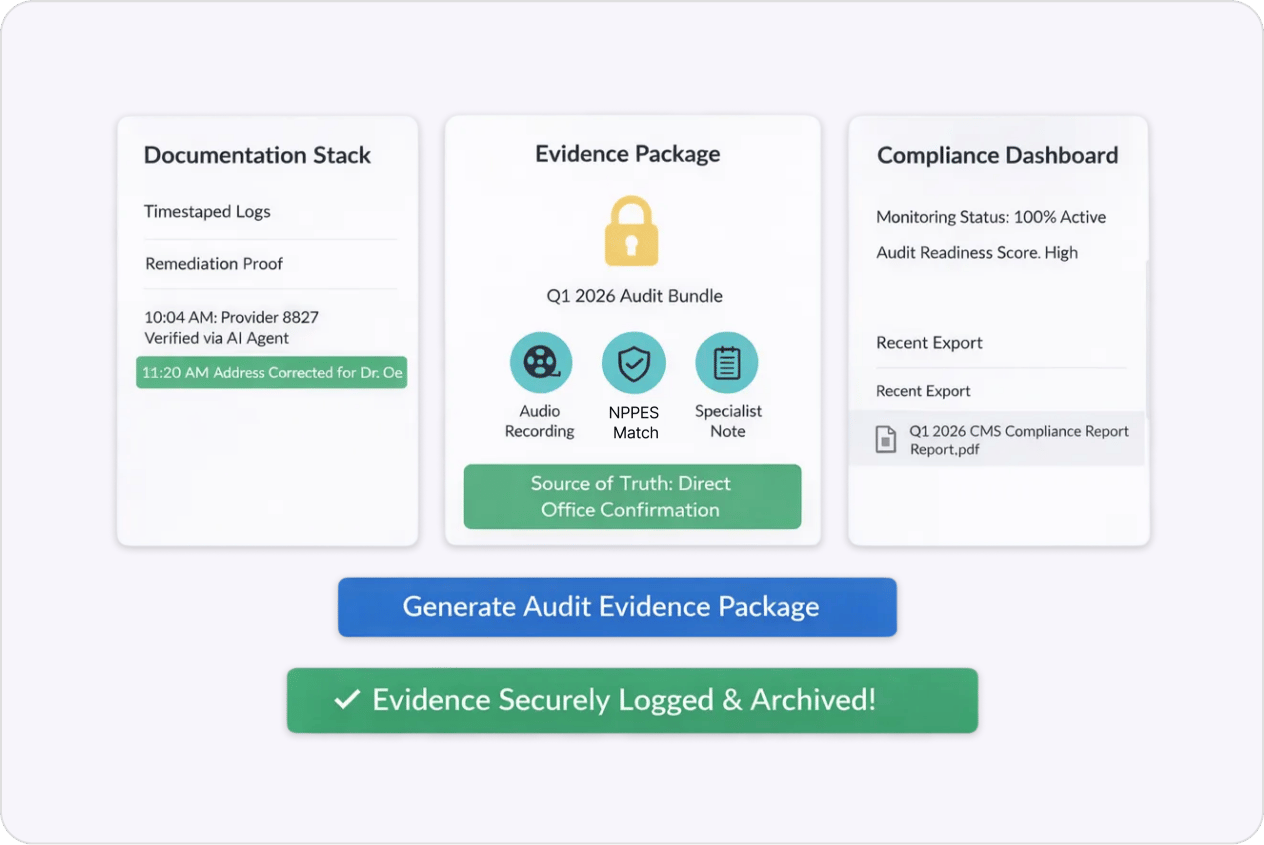Screen dimensions: 1264x845
Task: Click the PDF document icon beside the compliance report
Action: click(x=886, y=440)
